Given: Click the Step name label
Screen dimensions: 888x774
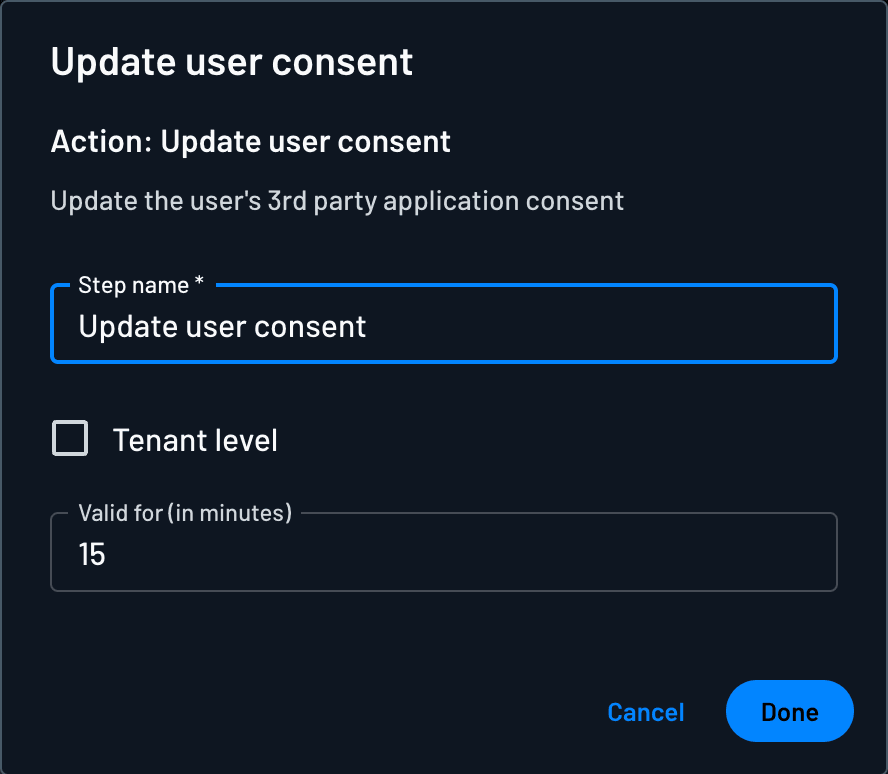Looking at the screenshot, I should [133, 285].
